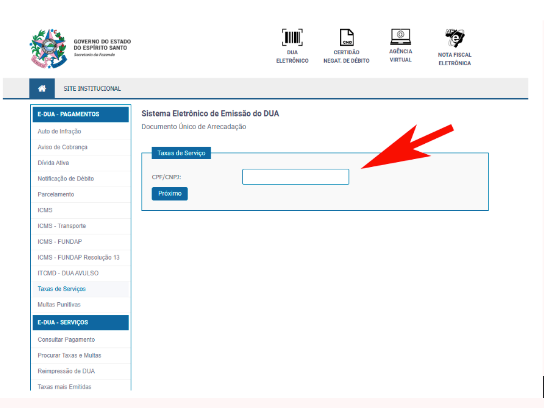This screenshot has width=544, height=408.
Task: Select the plain ICMS sidebar entry
Action: (x=45, y=210)
